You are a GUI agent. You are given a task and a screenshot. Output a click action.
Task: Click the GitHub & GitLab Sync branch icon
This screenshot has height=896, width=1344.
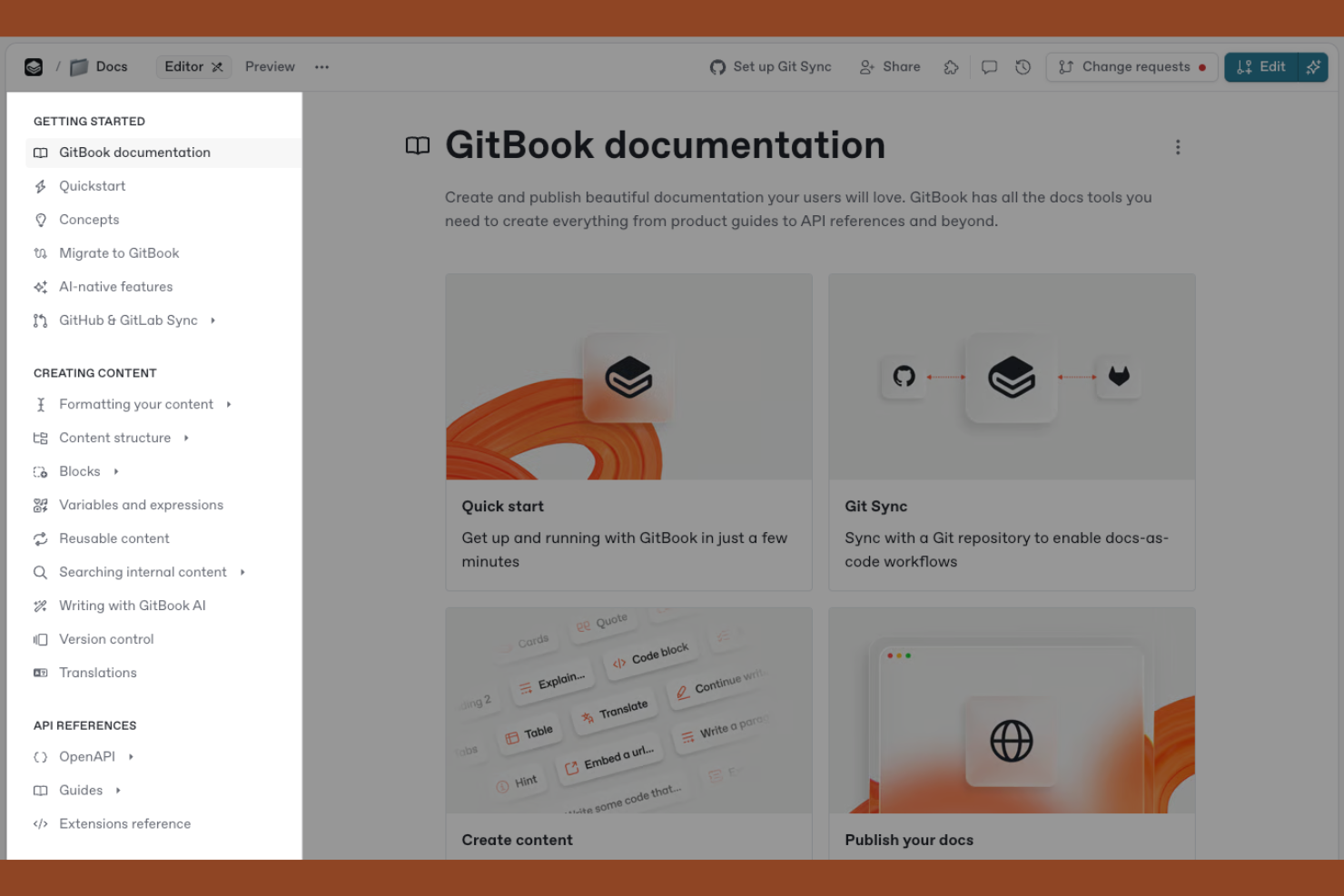pos(41,320)
